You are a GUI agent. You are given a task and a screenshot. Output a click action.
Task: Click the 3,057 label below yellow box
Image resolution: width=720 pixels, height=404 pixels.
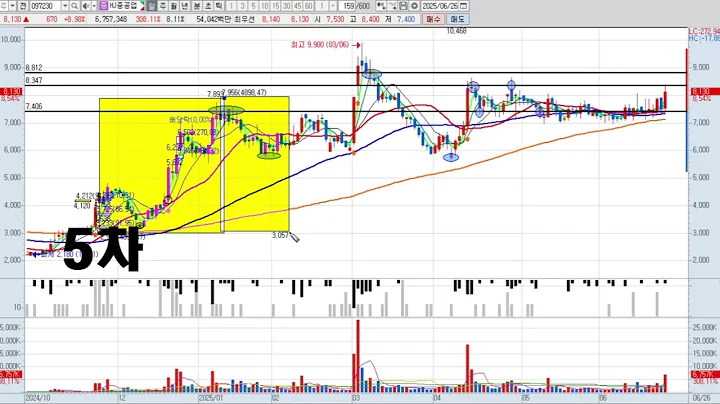click(x=280, y=235)
